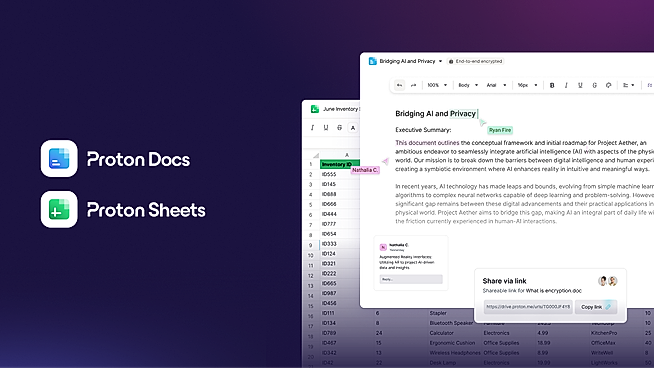Image resolution: width=654 pixels, height=368 pixels.
Task: Click the Copy link button
Action: (x=596, y=307)
